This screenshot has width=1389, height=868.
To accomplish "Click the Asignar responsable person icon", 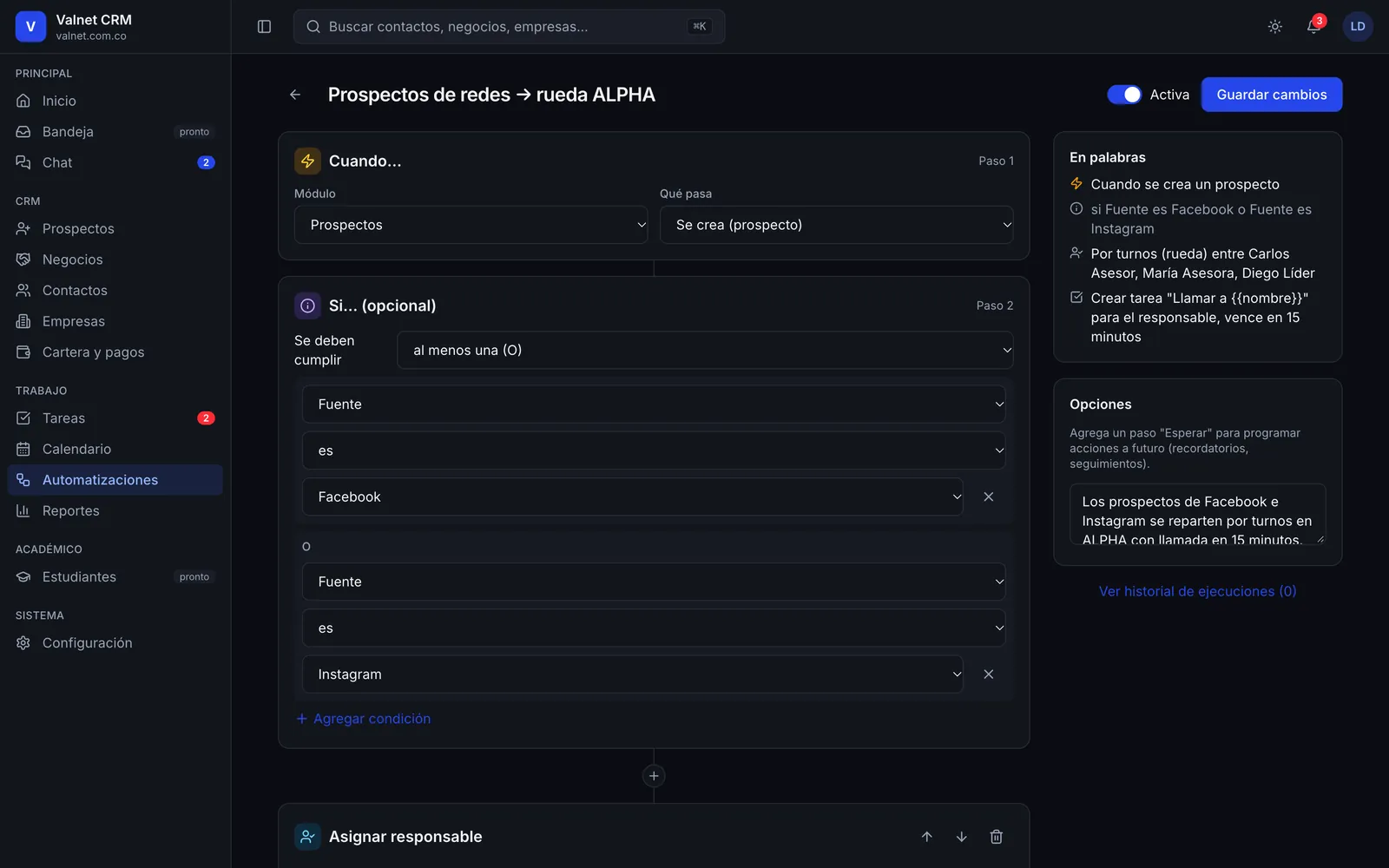I will click(307, 837).
